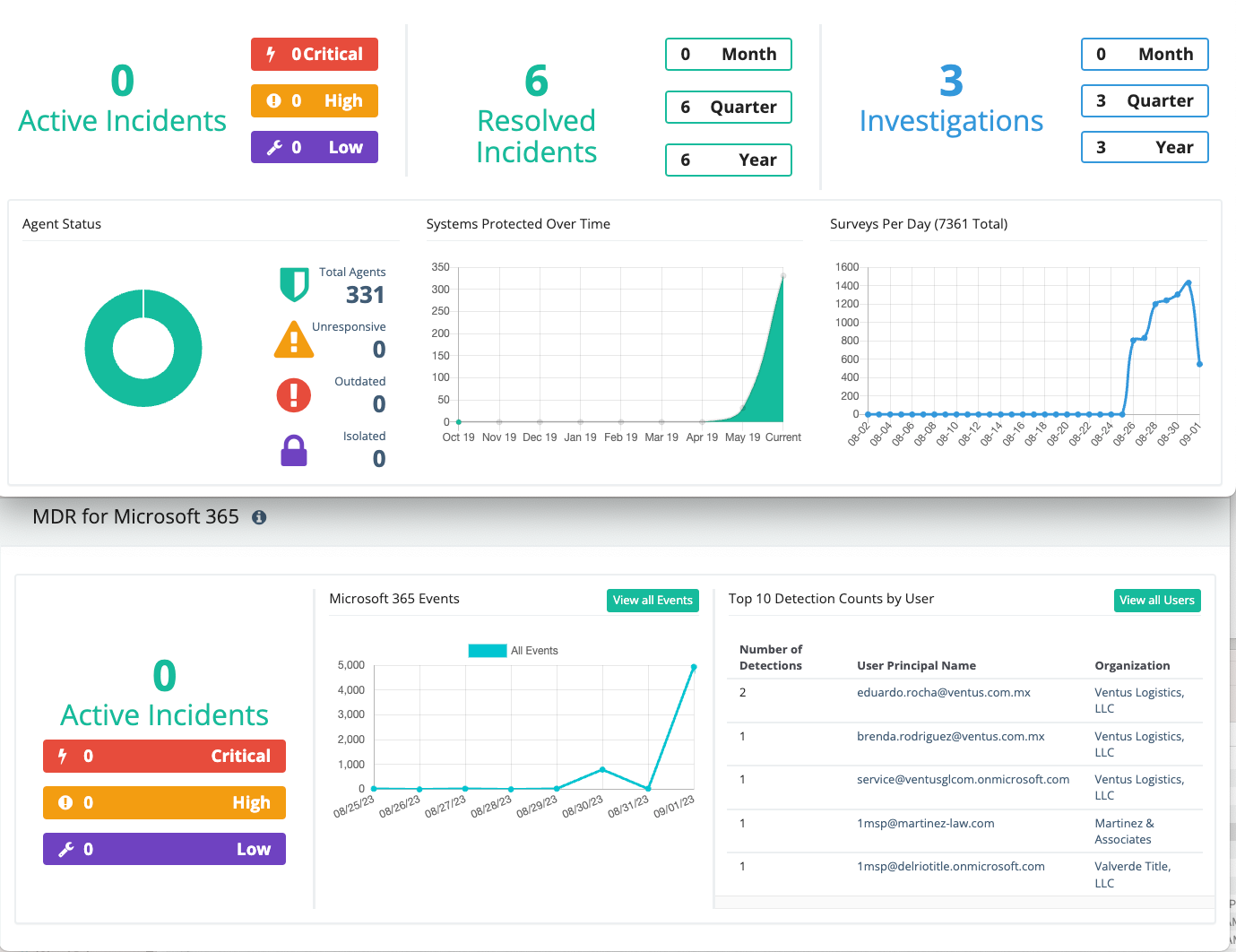Click 1msp@martinez-law.com user

coord(925,823)
